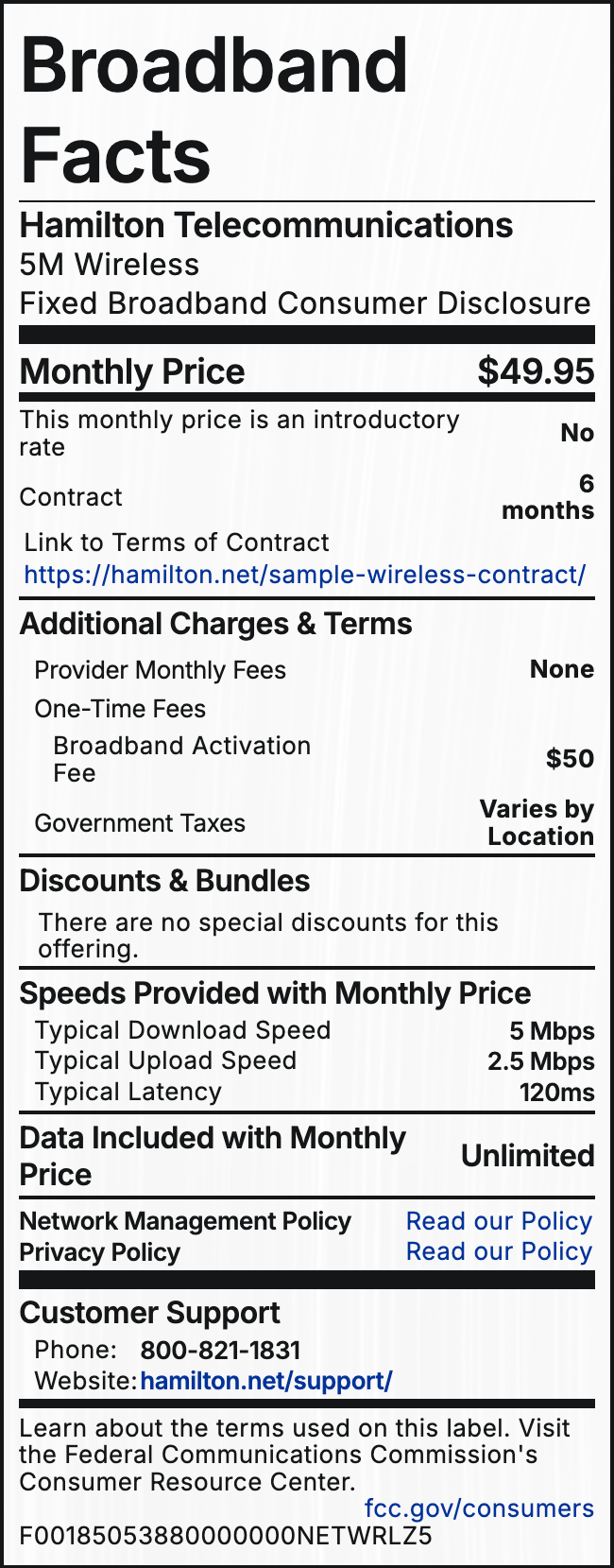The height and width of the screenshot is (1568, 614).
Task: Open the sample wireless contract link
Action: tap(304, 575)
